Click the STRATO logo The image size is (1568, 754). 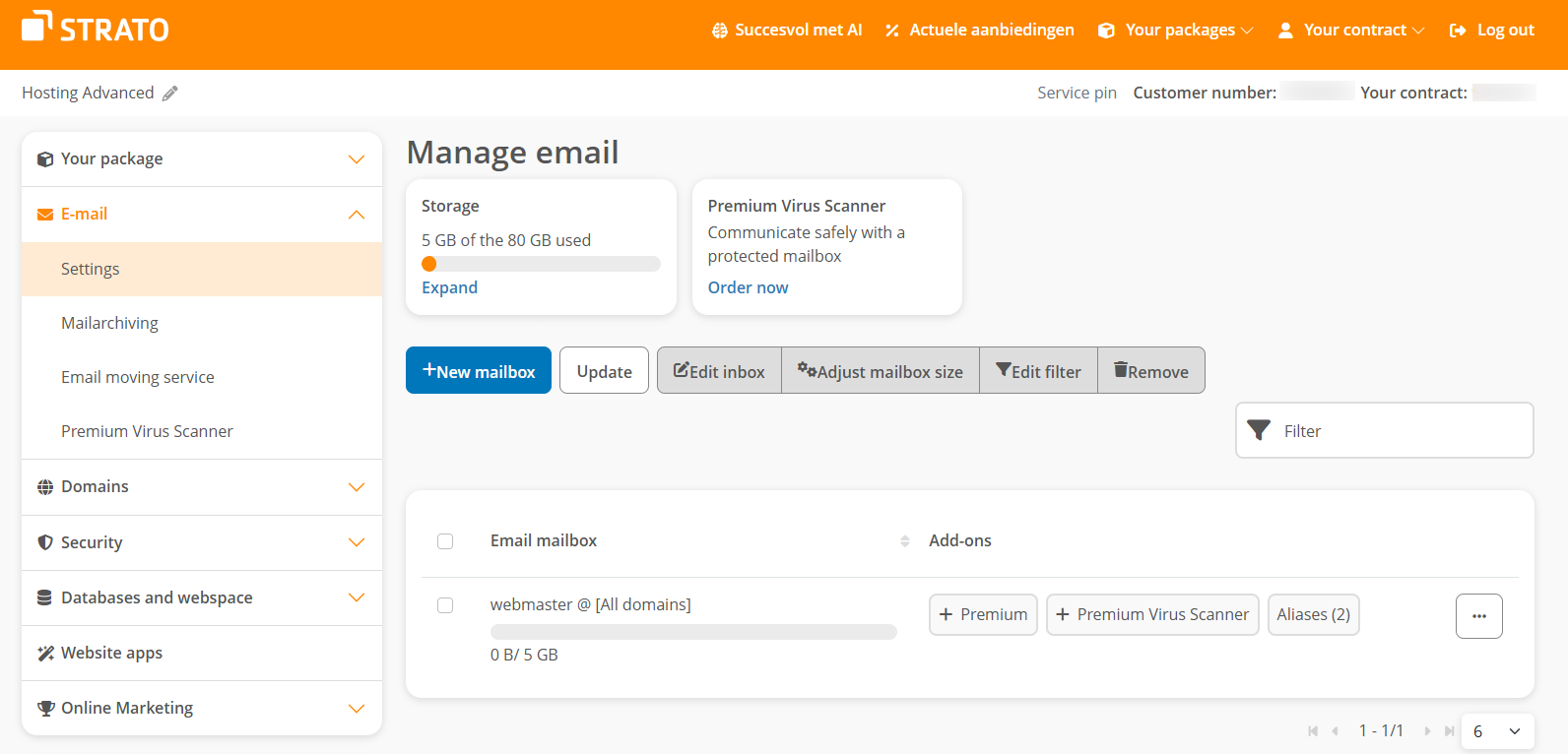pyautogui.click(x=95, y=28)
